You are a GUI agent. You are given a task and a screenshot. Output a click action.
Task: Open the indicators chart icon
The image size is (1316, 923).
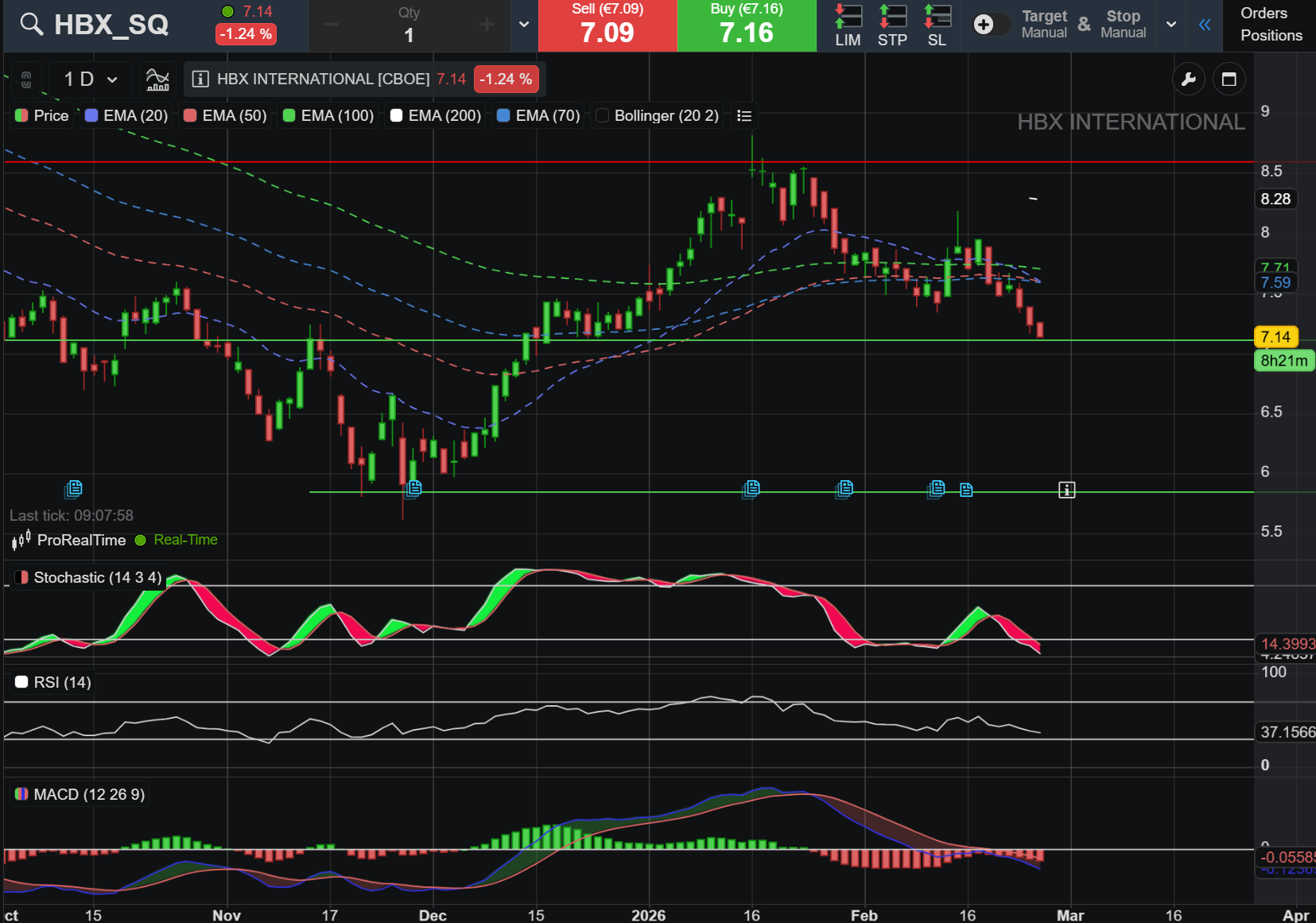click(x=157, y=79)
